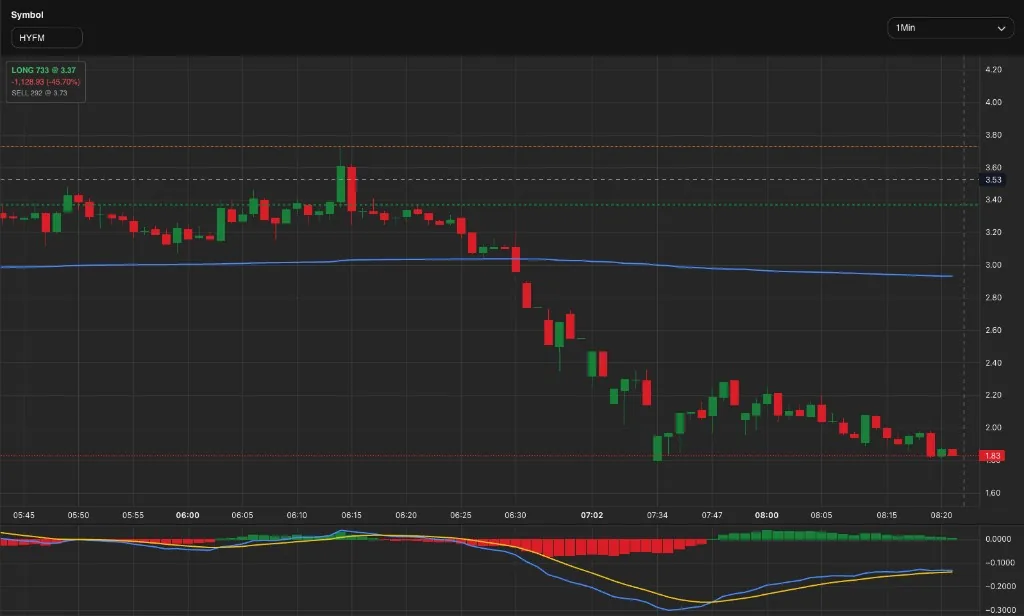Select the LONG 733 @ 3.37 position line

pyautogui.click(x=44, y=70)
